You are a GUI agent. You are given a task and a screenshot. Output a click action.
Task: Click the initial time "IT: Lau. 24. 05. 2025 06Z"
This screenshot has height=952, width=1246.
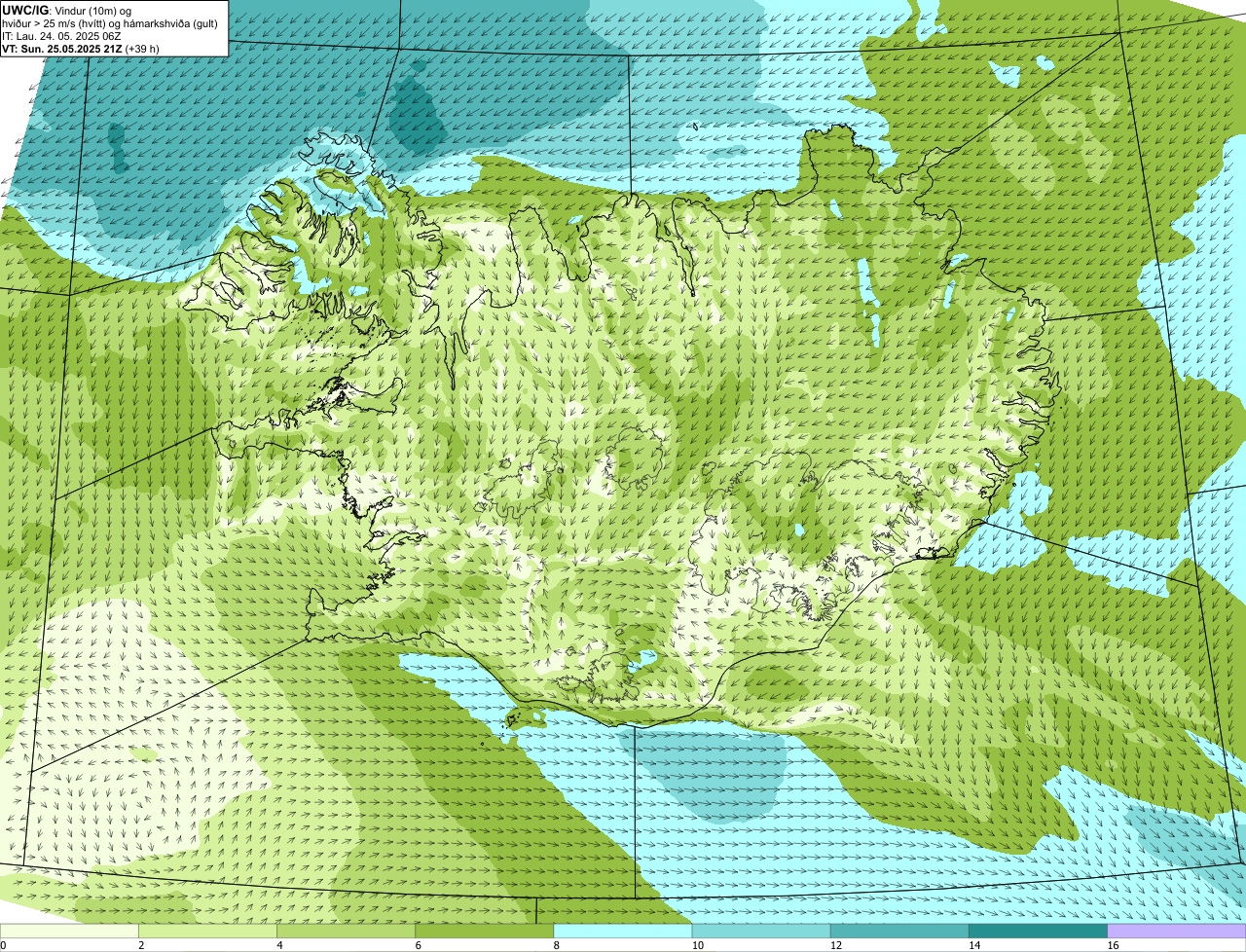[61, 36]
